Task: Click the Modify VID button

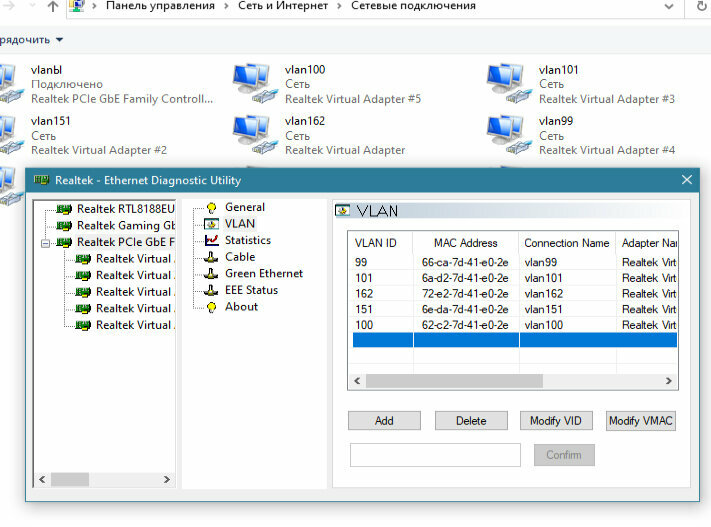Action: pos(556,421)
